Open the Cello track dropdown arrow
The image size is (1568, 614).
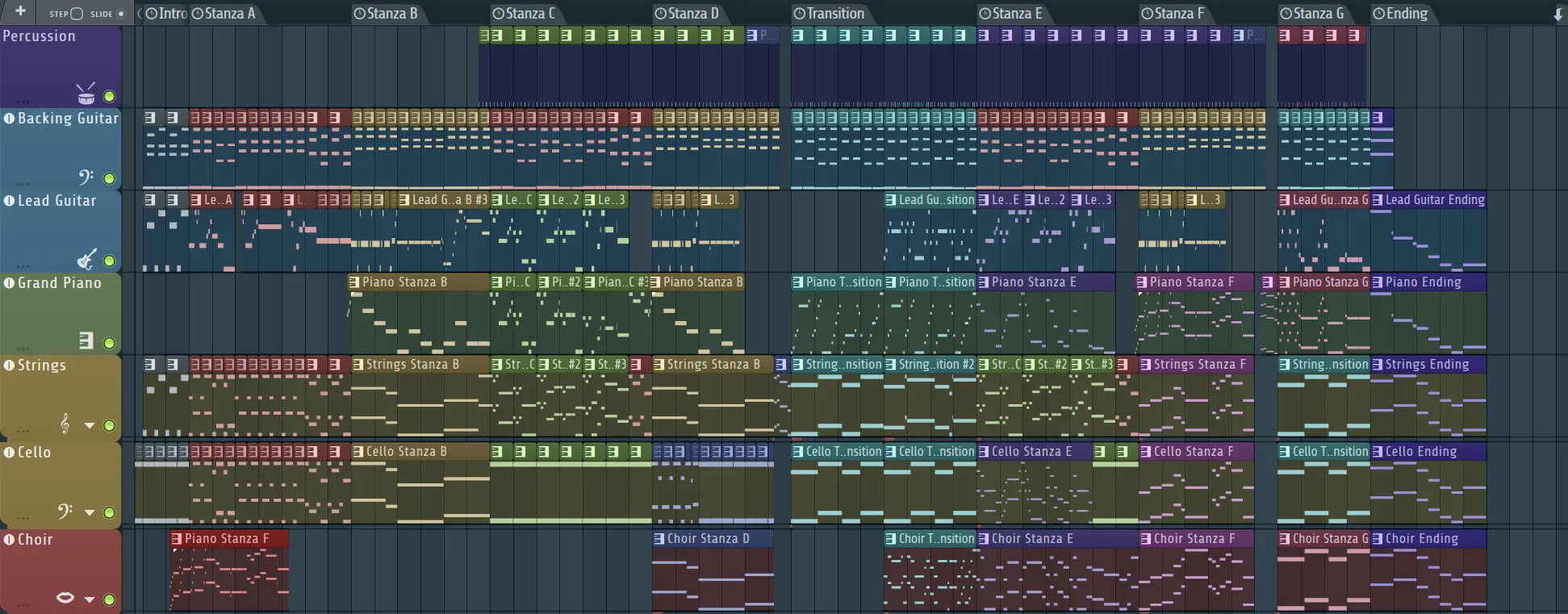click(x=90, y=512)
